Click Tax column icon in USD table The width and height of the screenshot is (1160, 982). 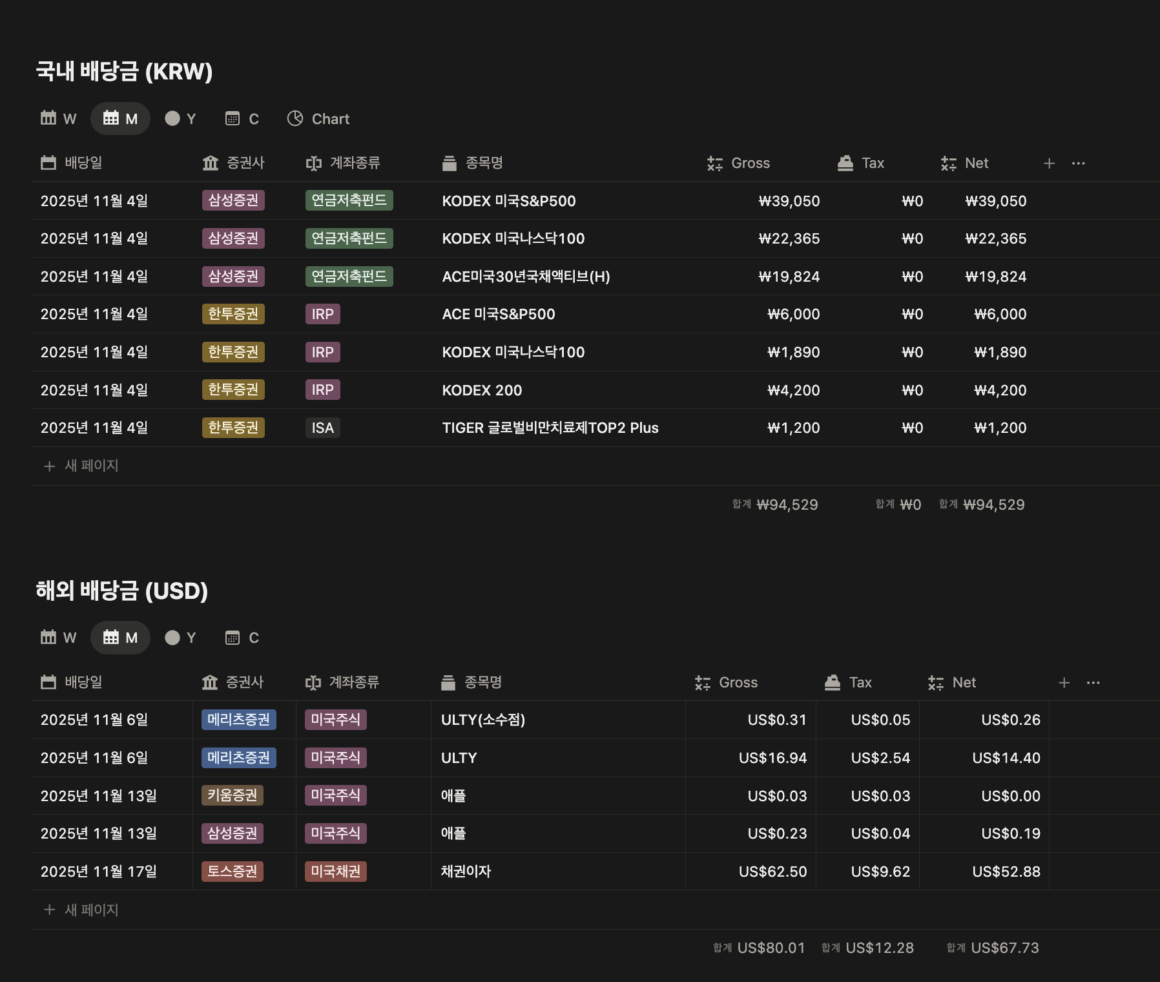point(832,682)
